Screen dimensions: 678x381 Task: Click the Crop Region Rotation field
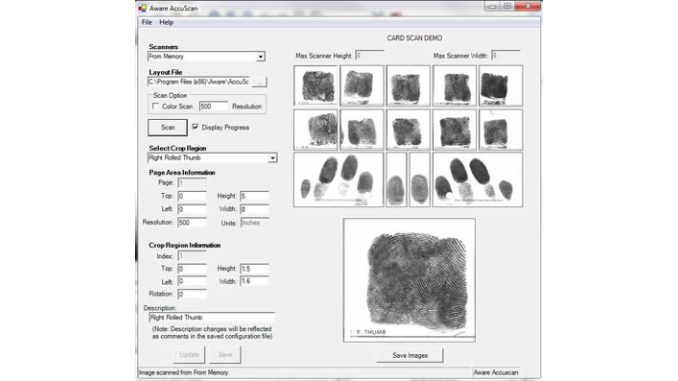click(x=192, y=294)
